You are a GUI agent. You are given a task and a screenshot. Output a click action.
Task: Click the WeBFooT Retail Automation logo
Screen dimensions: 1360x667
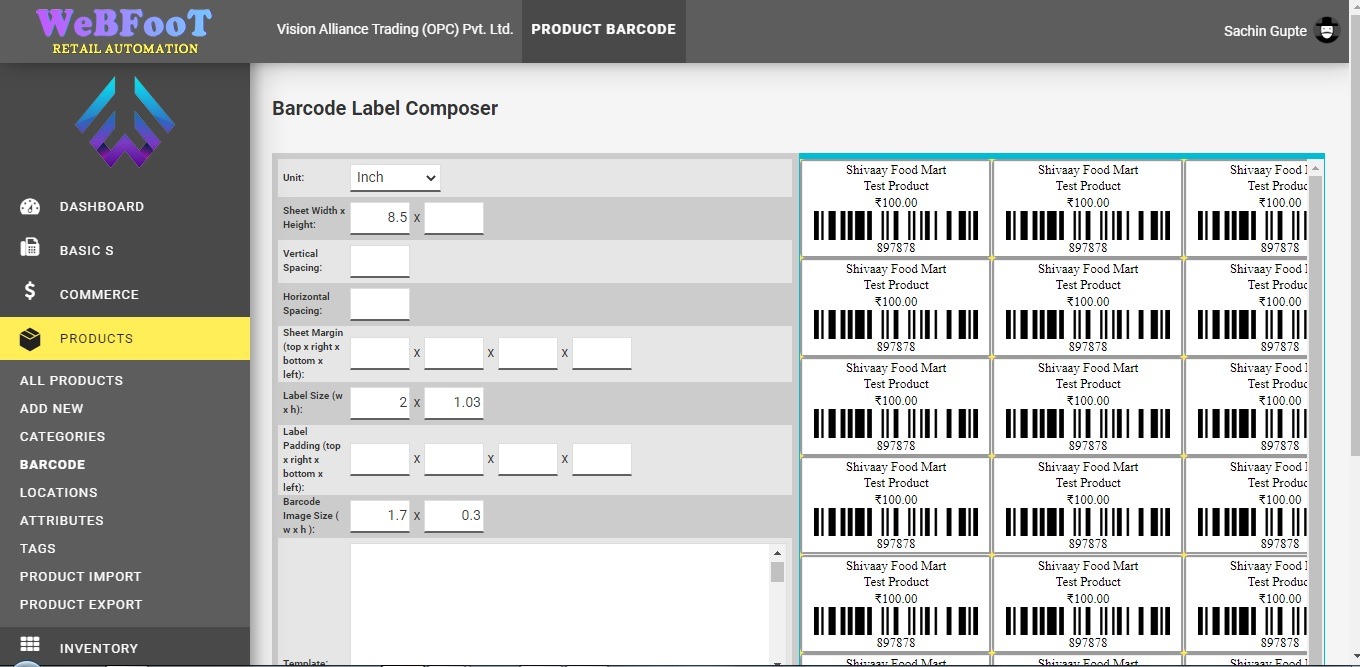pyautogui.click(x=125, y=31)
